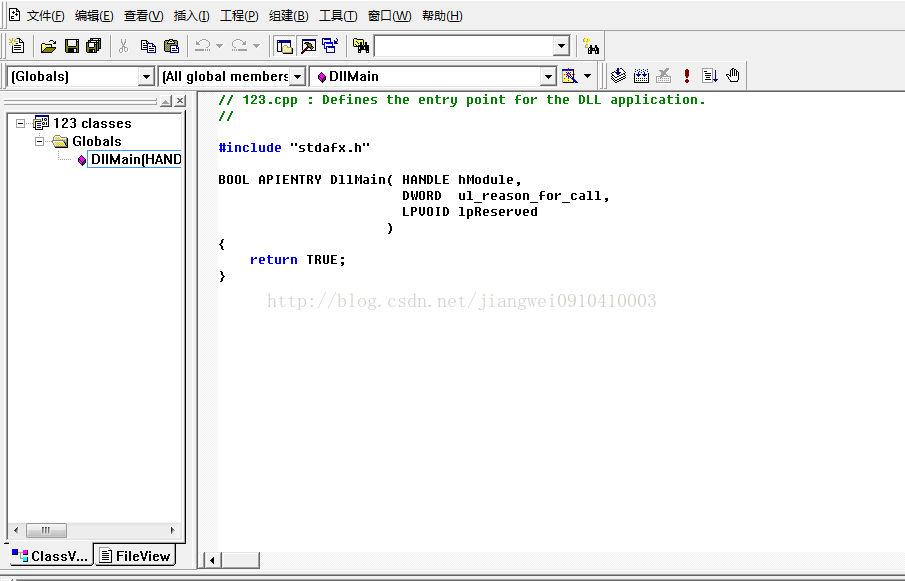Screen dimensions: 905x581
Task: Click the Build icon
Action: (x=641, y=76)
